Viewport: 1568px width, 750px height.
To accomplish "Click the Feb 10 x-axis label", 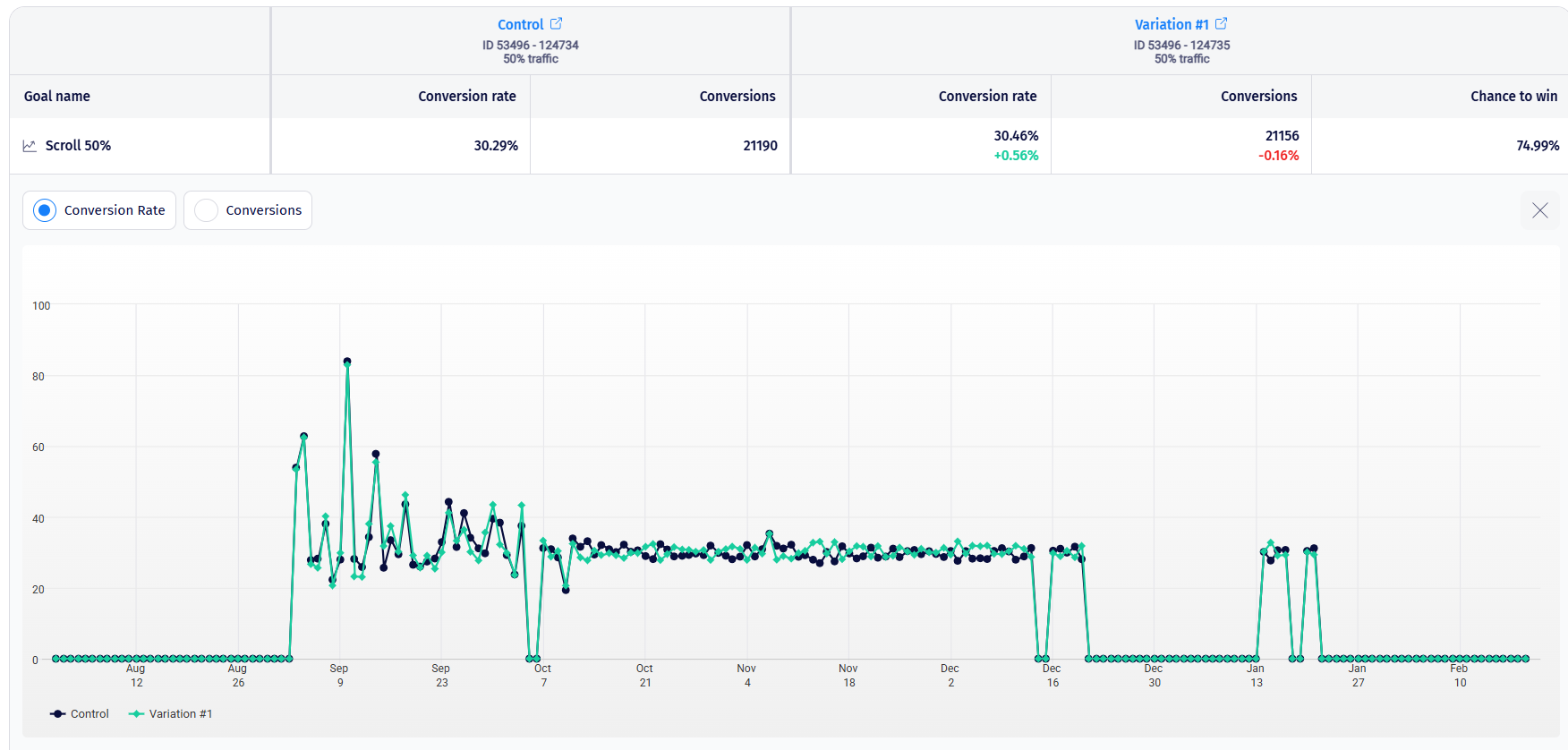I will tap(1460, 676).
